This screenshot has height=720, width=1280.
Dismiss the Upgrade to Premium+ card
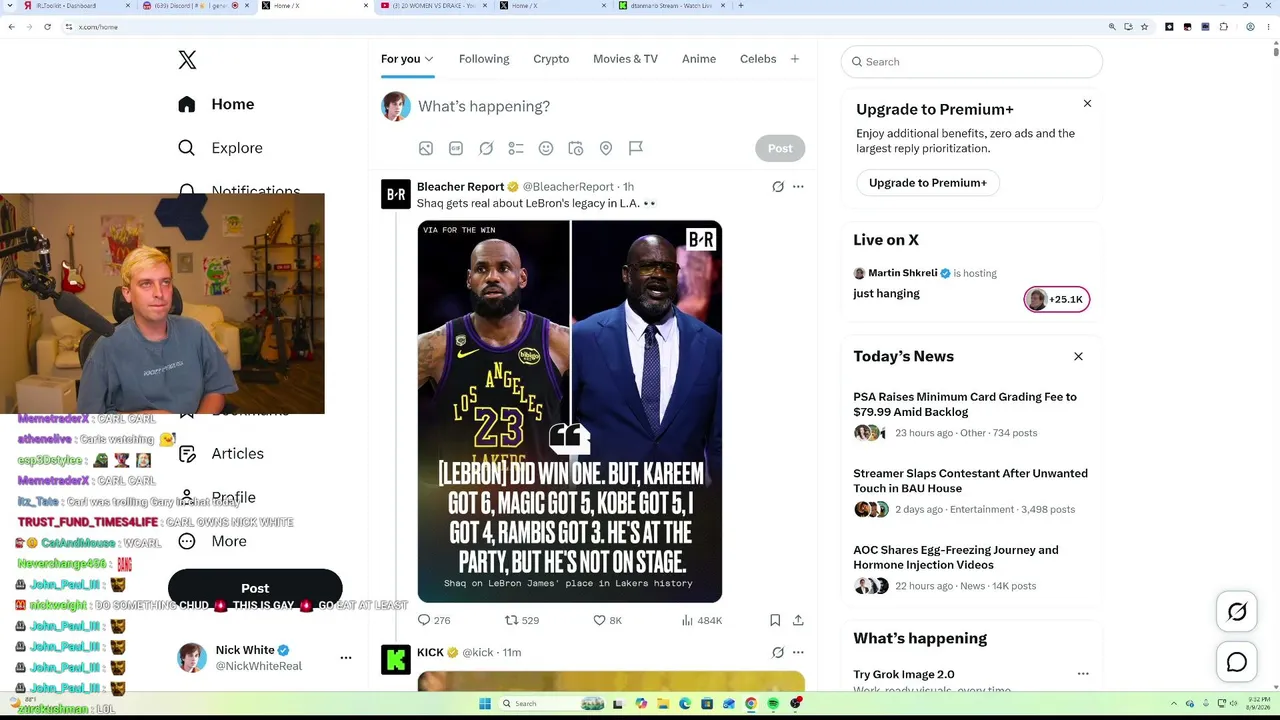[1087, 103]
